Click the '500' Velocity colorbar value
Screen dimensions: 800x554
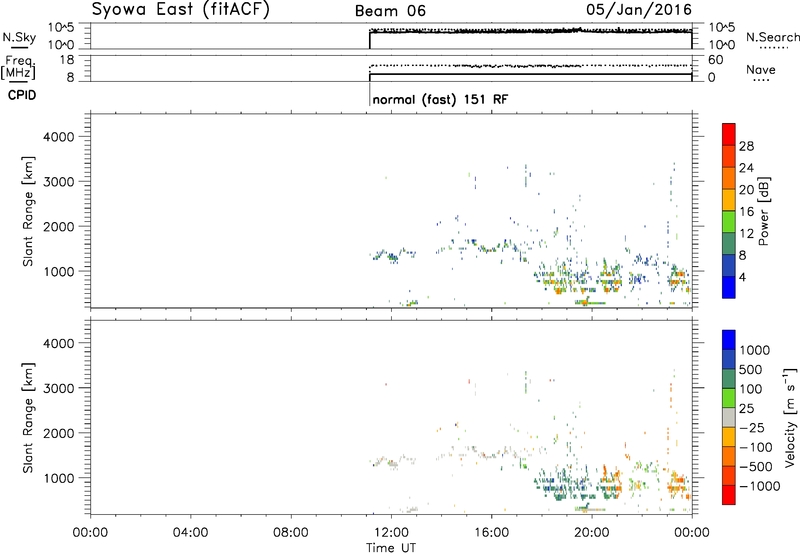coord(750,369)
